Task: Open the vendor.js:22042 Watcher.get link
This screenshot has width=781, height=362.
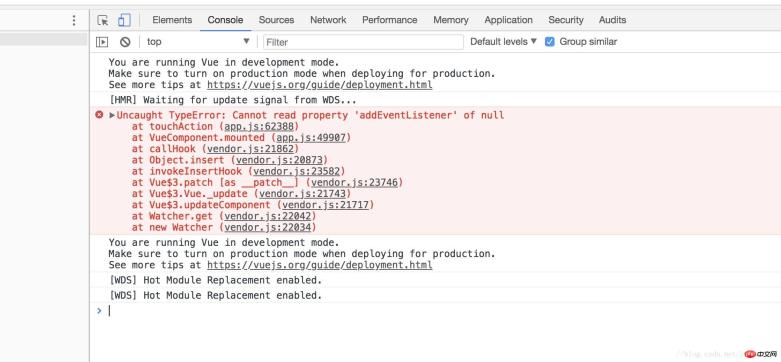Action: (268, 216)
